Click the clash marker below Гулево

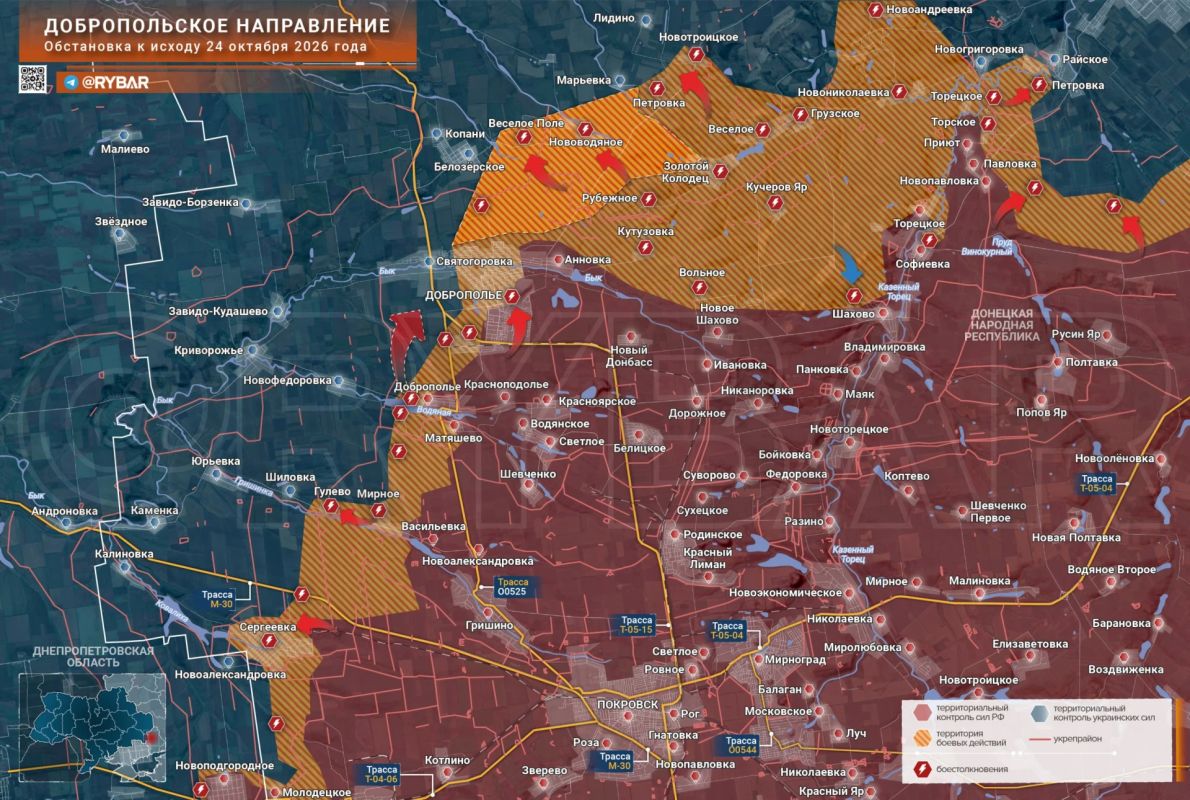(x=331, y=506)
